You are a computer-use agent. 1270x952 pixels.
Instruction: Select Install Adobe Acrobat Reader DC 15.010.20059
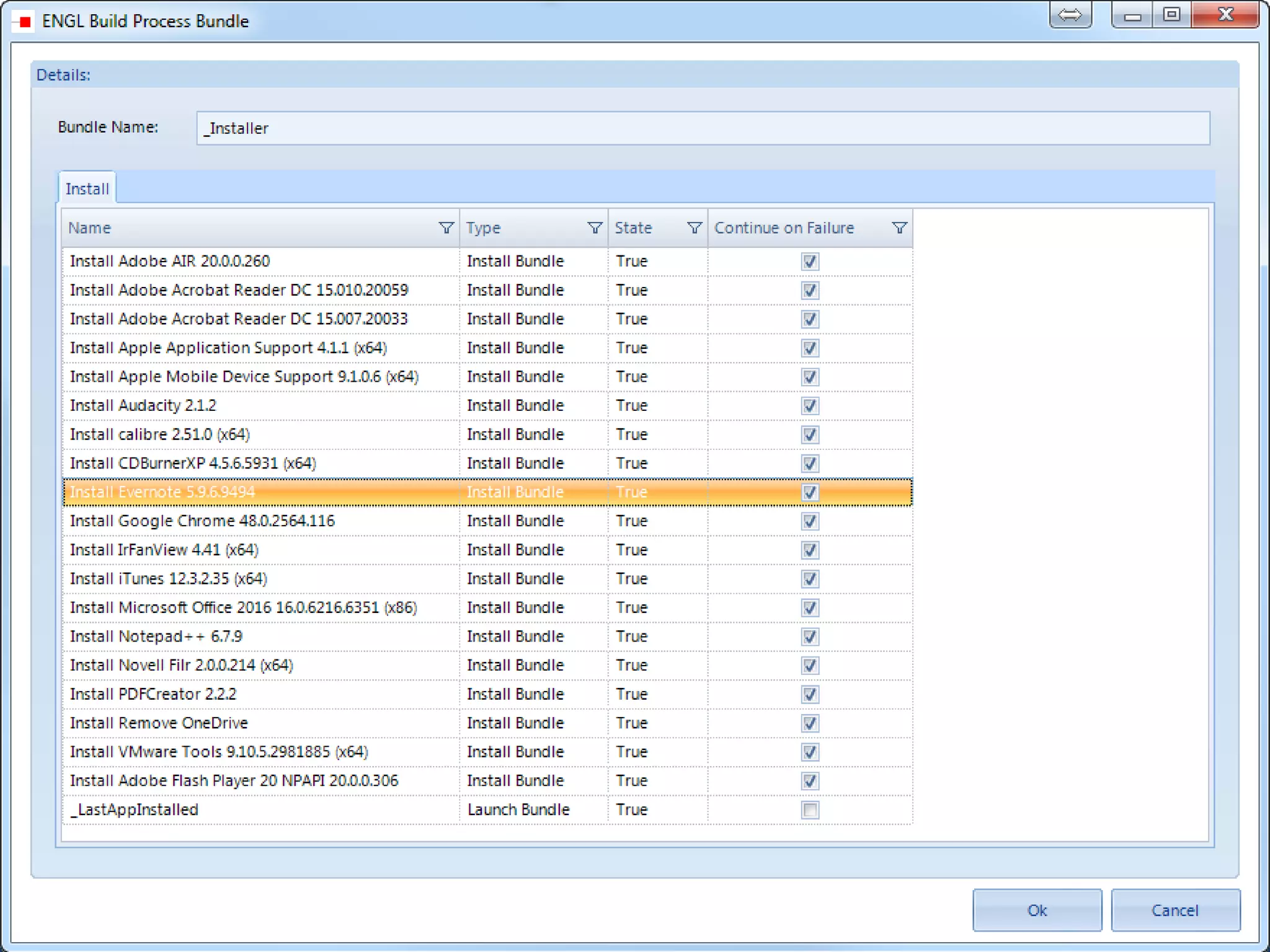click(487, 290)
